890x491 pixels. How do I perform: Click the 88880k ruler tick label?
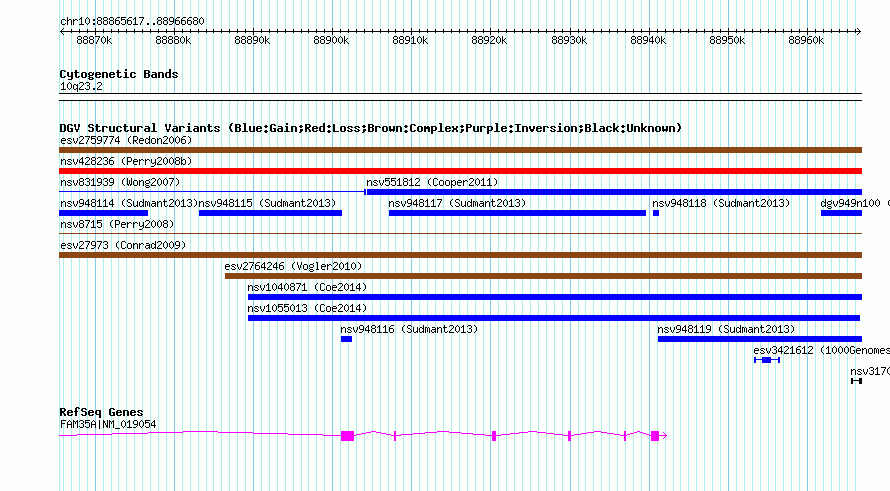(x=173, y=40)
